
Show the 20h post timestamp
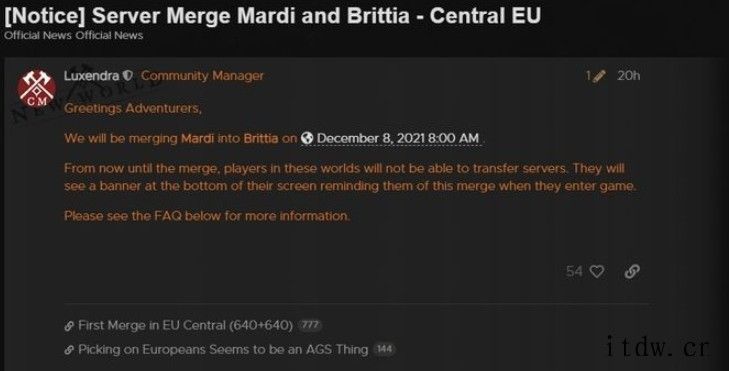click(629, 75)
